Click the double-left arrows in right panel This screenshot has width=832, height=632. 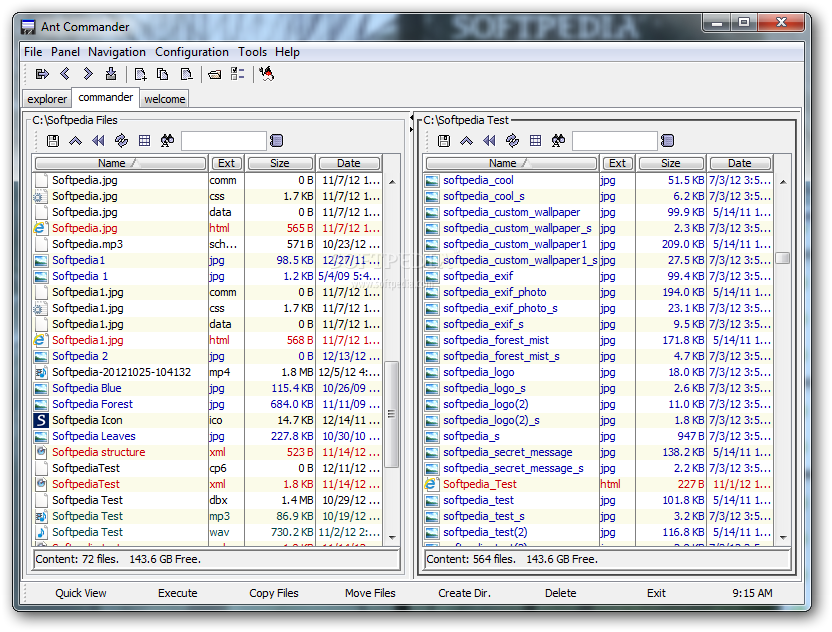pos(489,141)
